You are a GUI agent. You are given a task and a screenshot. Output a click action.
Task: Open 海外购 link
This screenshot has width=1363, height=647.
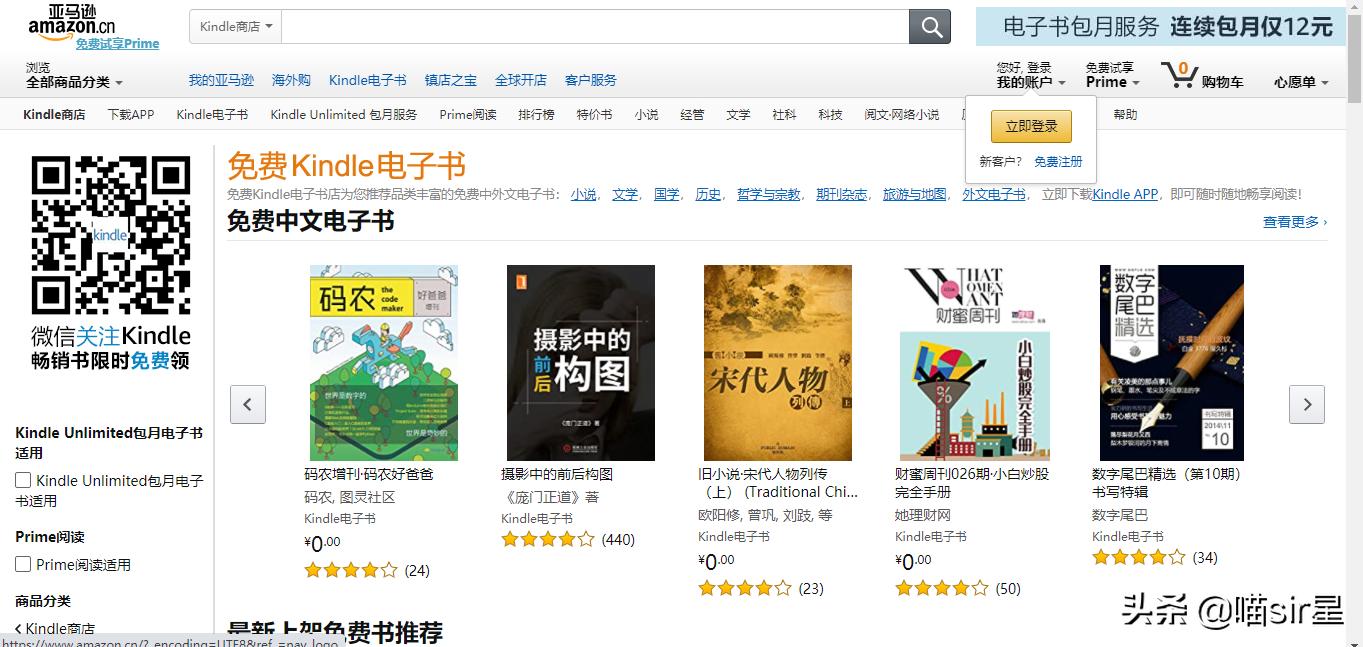pyautogui.click(x=291, y=80)
